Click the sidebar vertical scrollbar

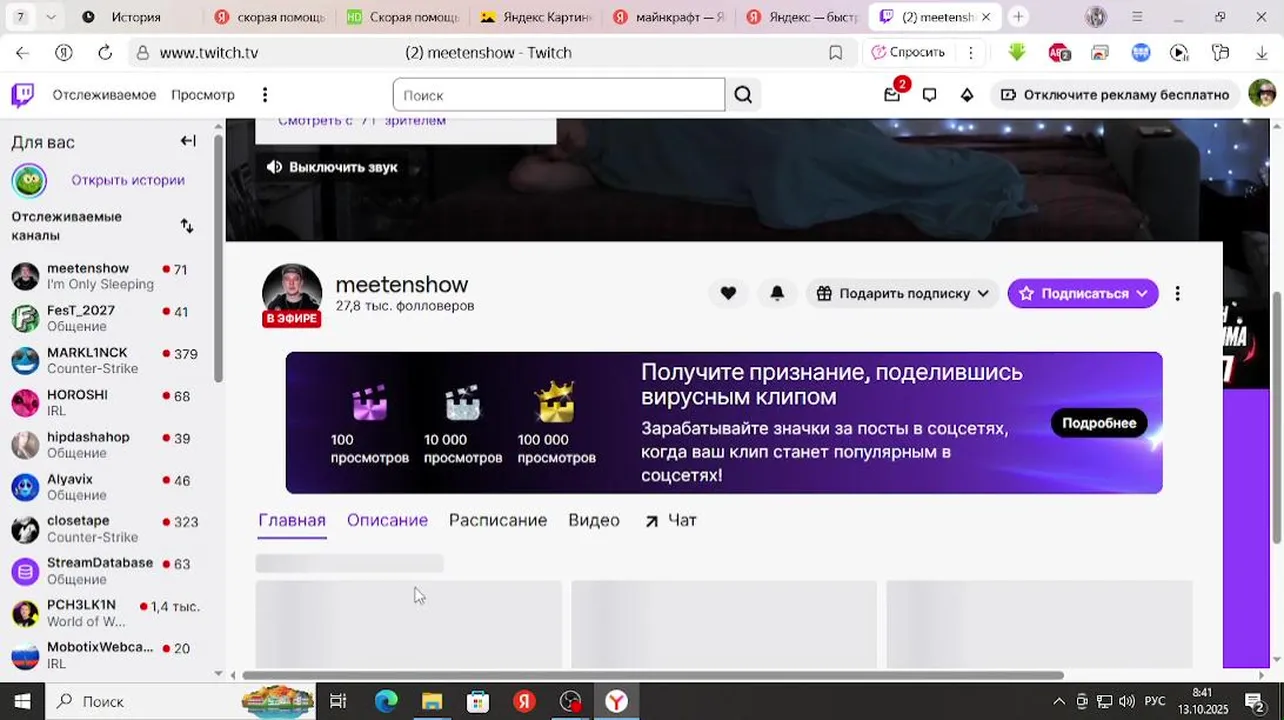coord(219,257)
